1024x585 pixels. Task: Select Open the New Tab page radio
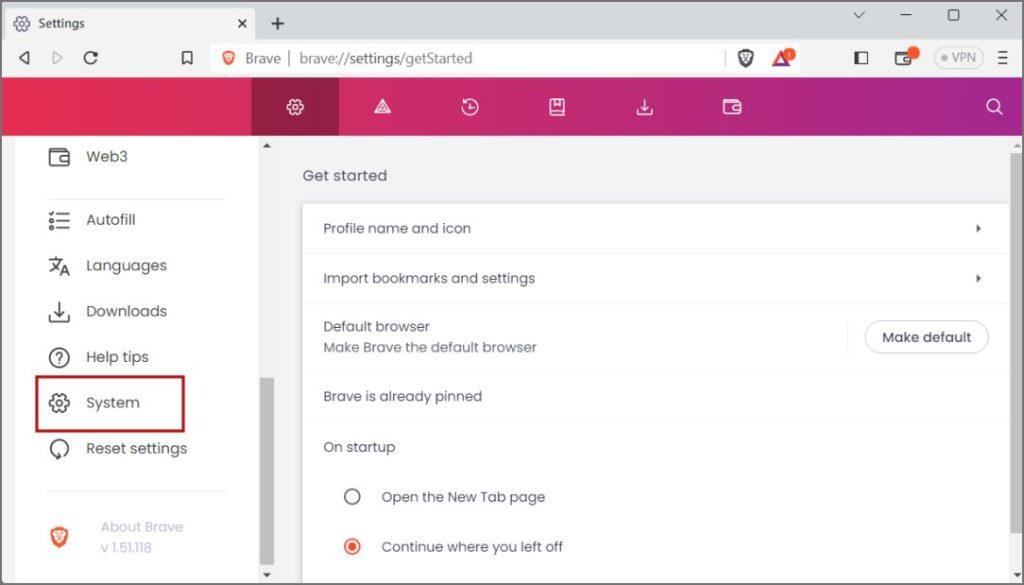[352, 497]
